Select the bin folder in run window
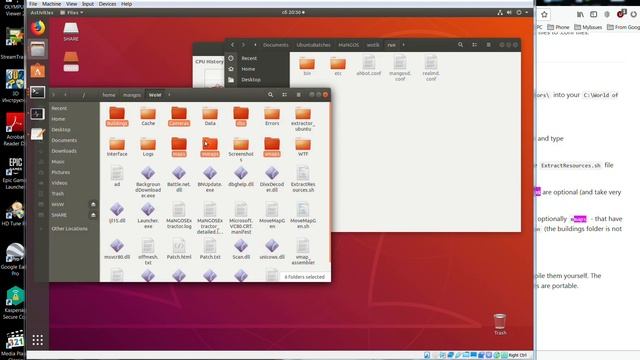This screenshot has height=360, width=640. coord(307,66)
